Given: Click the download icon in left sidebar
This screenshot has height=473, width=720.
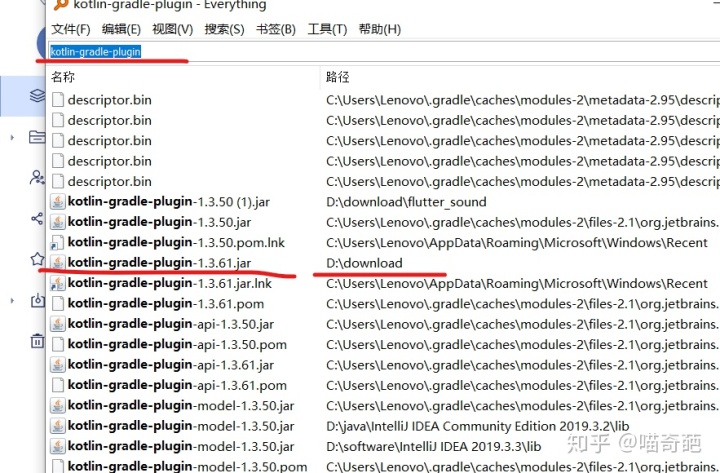Looking at the screenshot, I should pyautogui.click(x=37, y=300).
